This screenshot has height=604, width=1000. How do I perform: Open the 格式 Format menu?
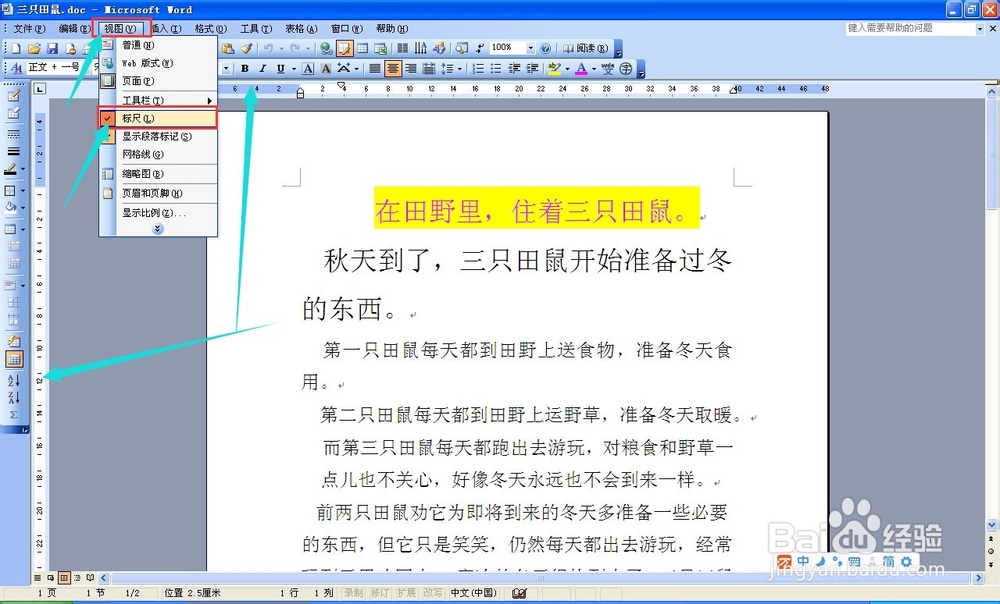click(x=210, y=29)
